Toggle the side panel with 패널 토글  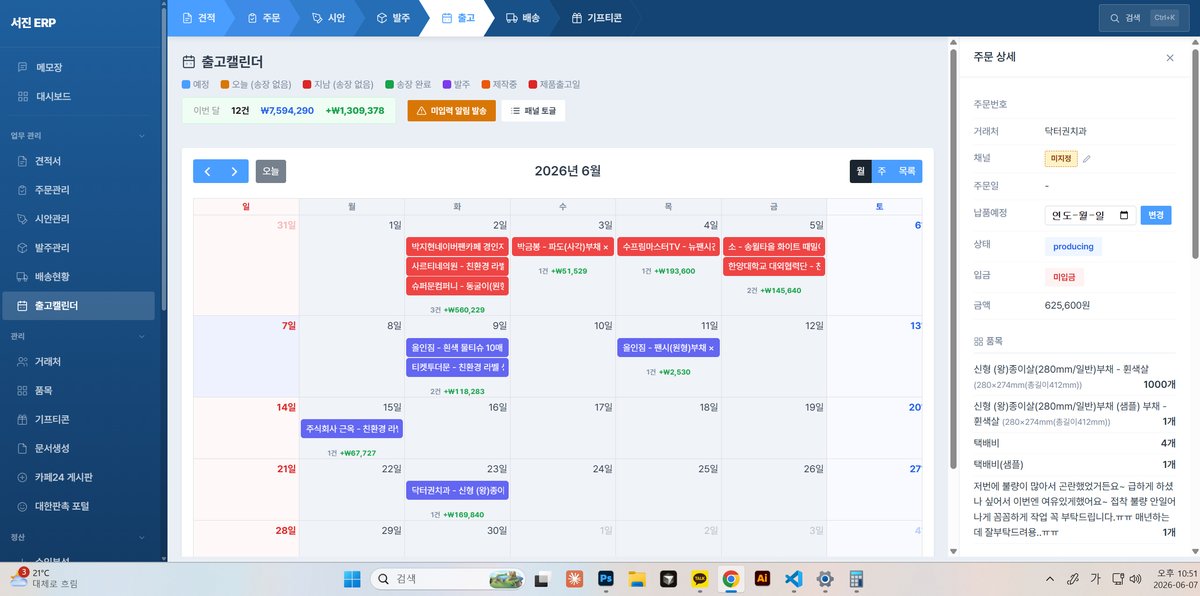[533, 111]
